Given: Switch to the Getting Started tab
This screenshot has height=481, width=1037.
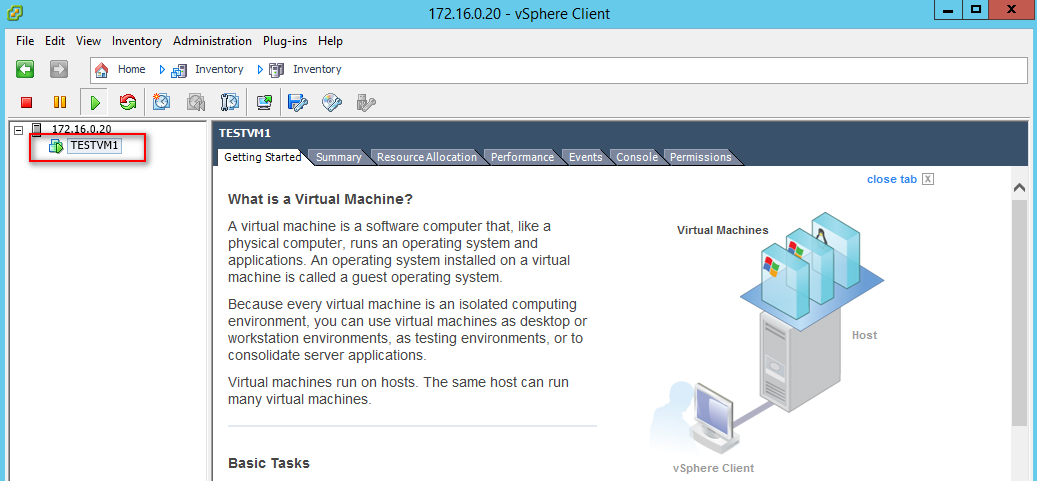Looking at the screenshot, I should coord(262,157).
